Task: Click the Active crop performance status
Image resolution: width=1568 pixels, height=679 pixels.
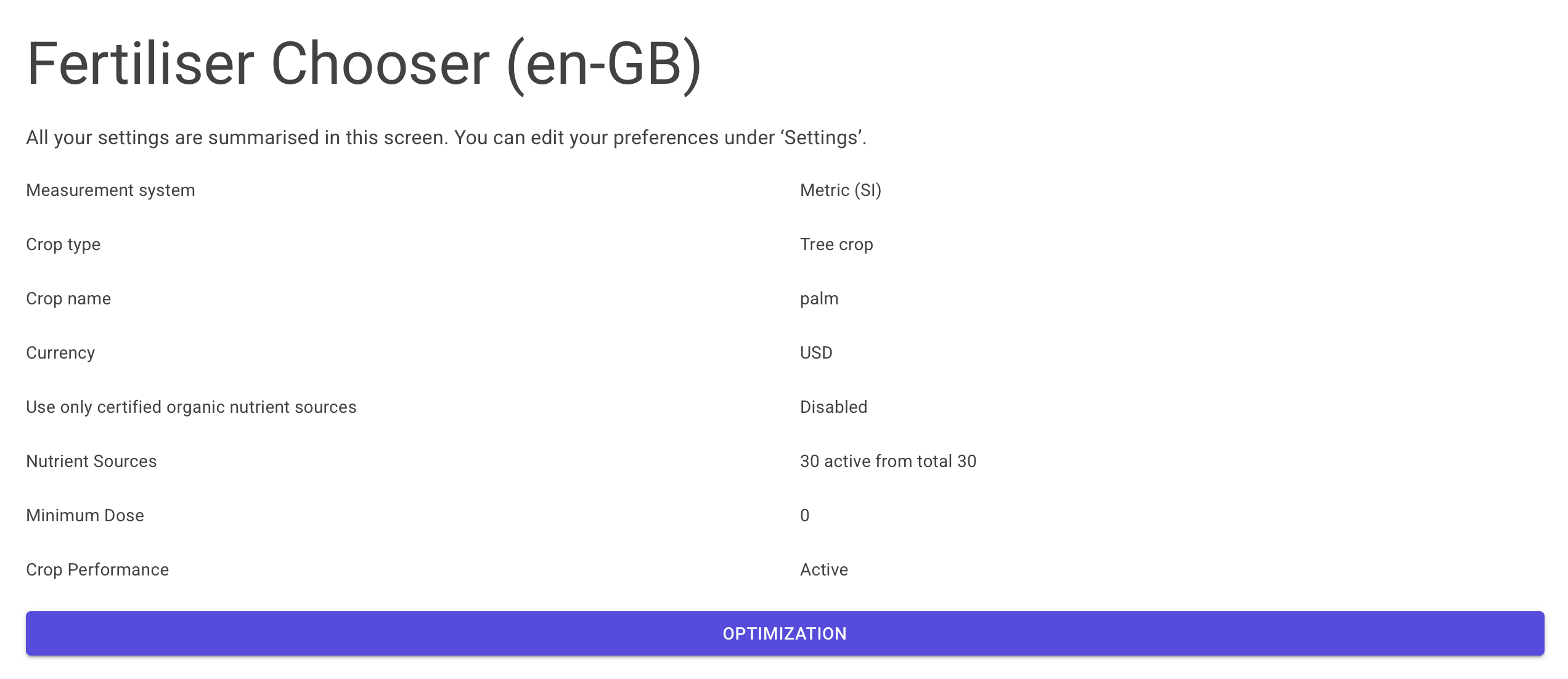Action: (x=823, y=570)
